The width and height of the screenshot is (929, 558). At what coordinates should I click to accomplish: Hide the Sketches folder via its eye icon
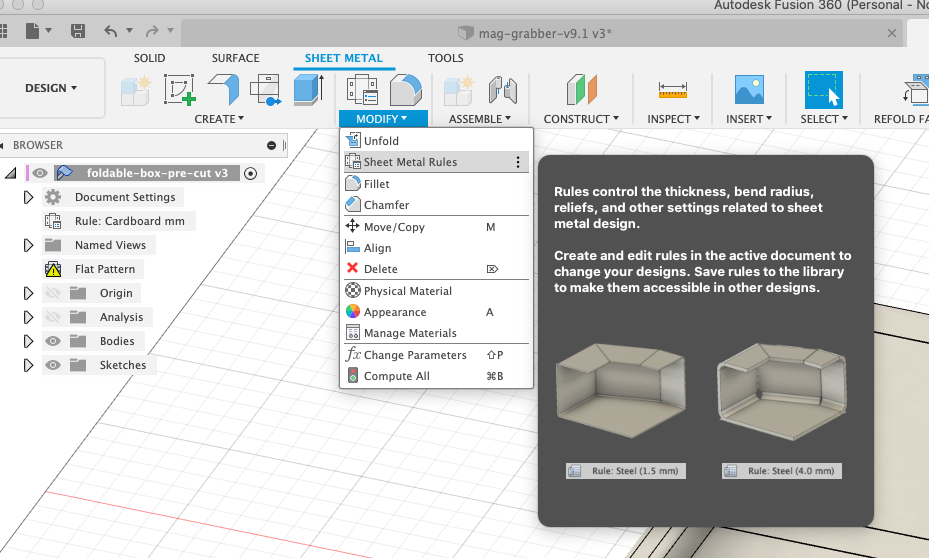coord(53,365)
